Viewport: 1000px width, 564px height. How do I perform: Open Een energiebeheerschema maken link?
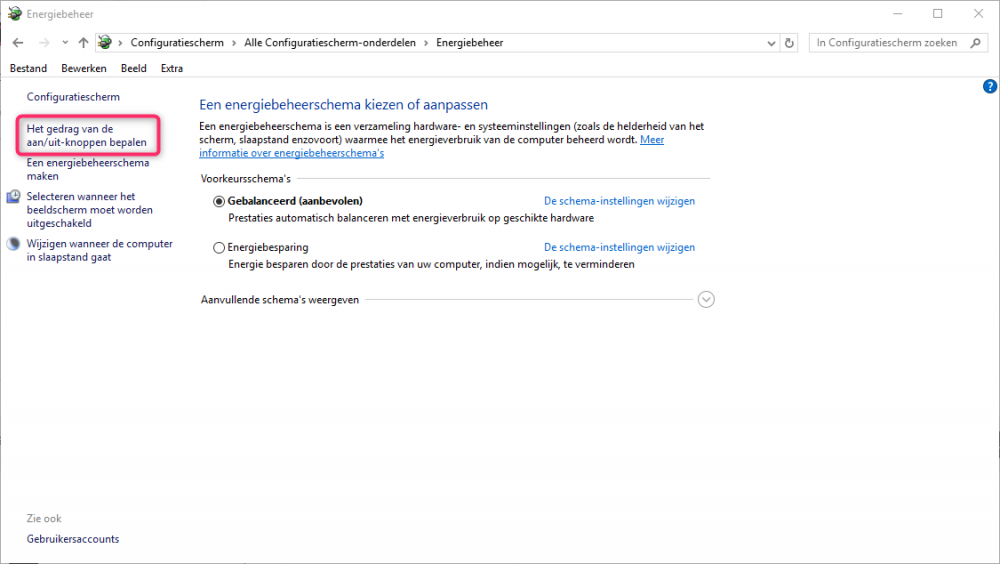[x=88, y=169]
